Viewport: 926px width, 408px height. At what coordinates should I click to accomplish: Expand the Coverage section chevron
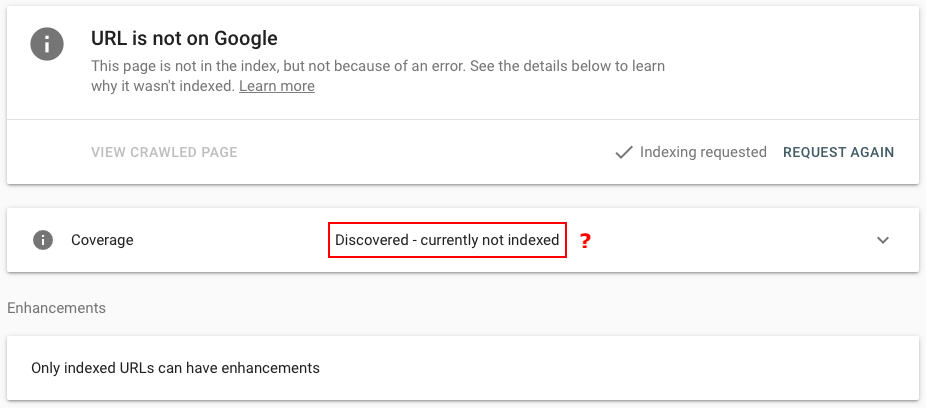(x=883, y=240)
